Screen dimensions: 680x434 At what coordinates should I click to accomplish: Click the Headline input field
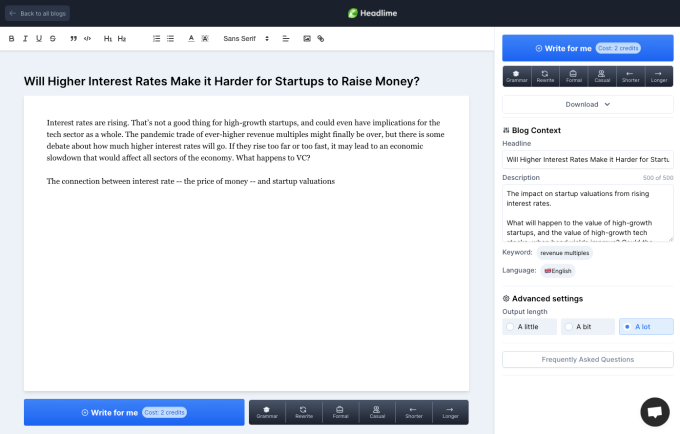[587, 159]
